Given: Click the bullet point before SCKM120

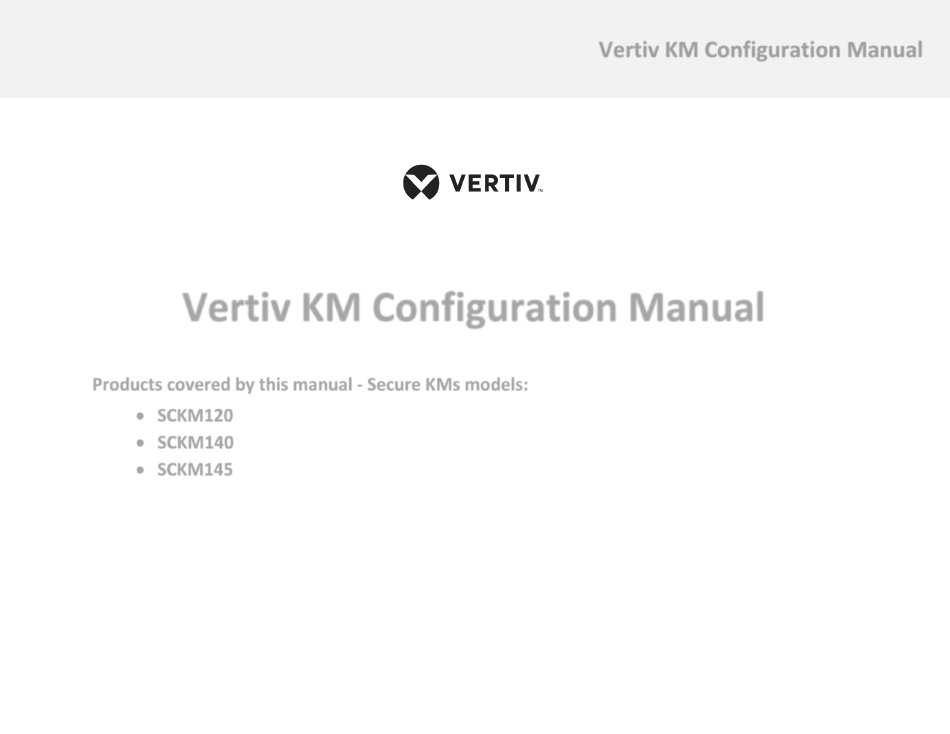Looking at the screenshot, I should [141, 416].
